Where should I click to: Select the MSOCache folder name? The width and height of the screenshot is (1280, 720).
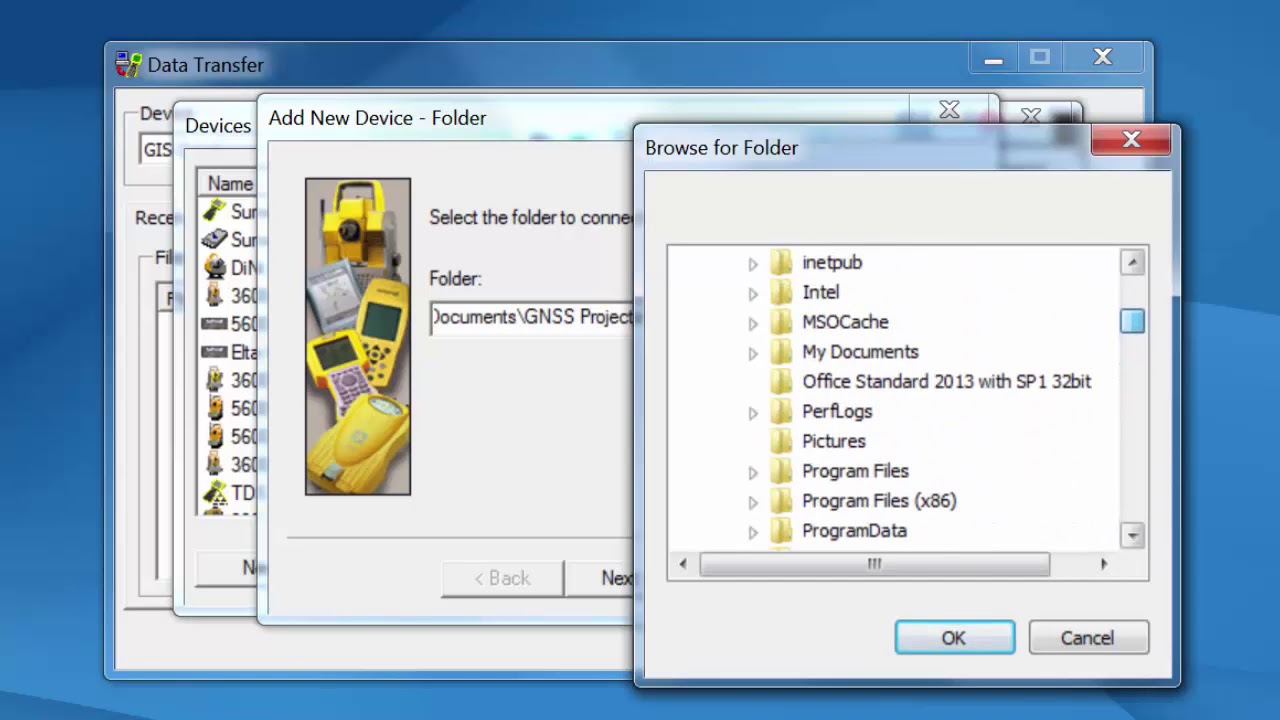(x=845, y=322)
